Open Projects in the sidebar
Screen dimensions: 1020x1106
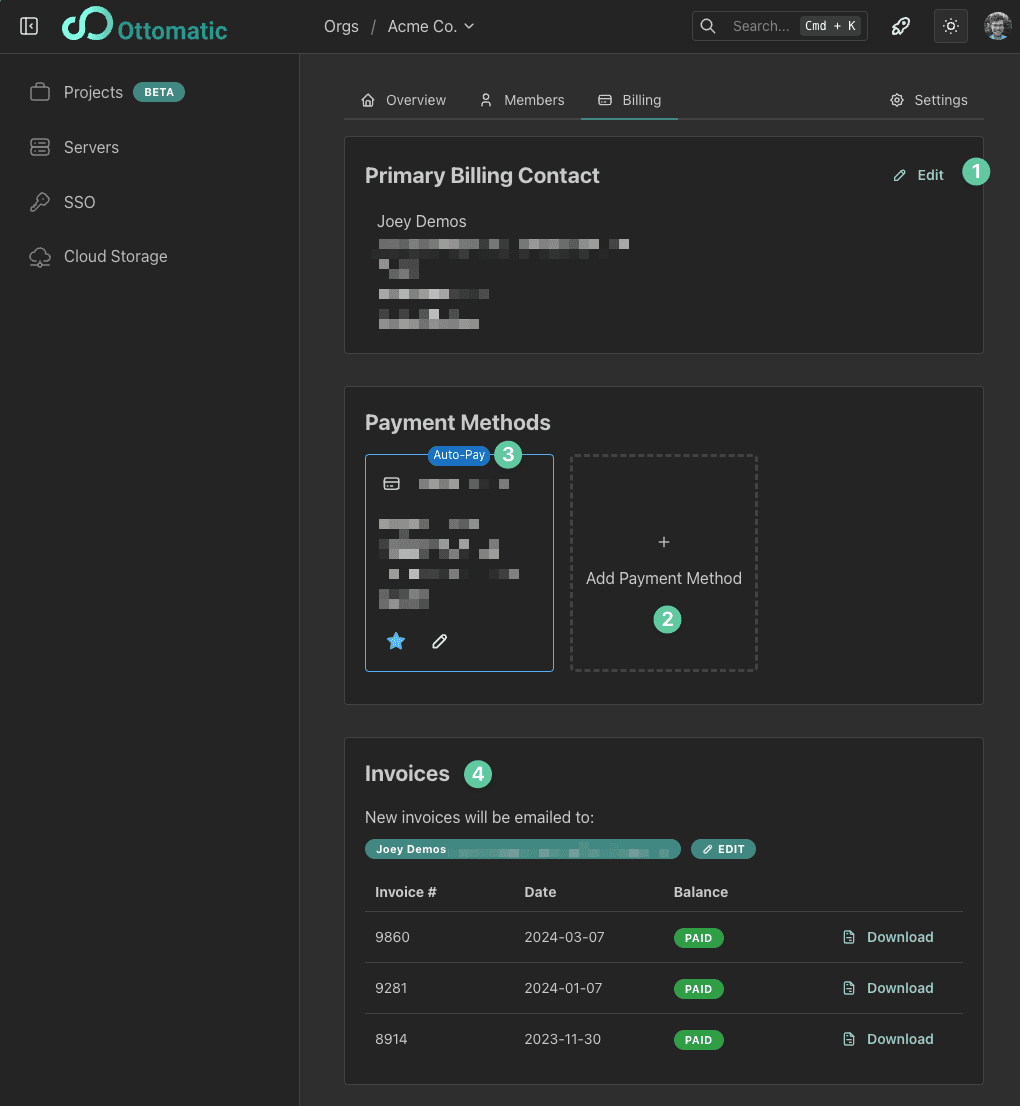93,92
